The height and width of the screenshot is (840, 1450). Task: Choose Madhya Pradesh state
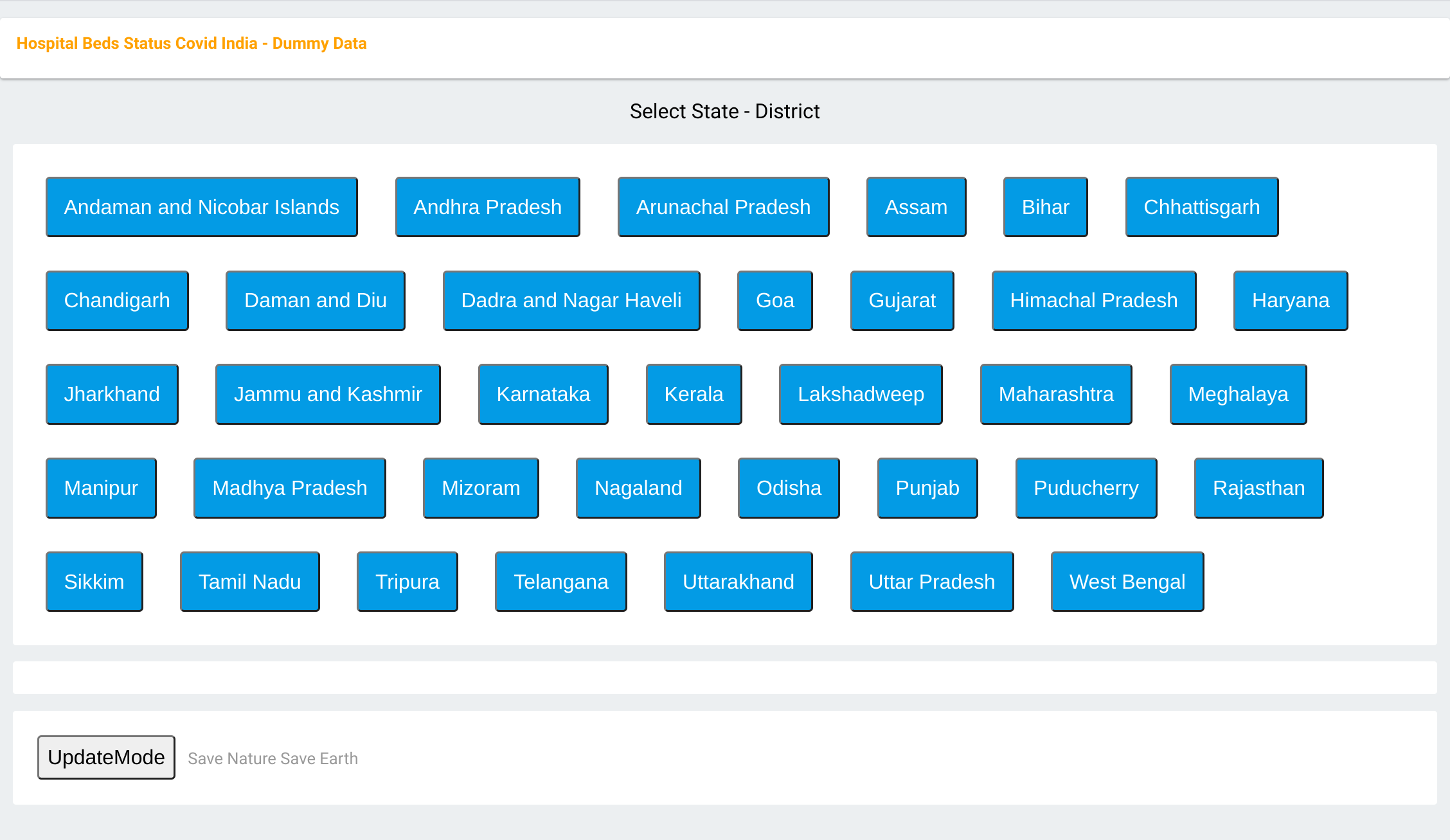[289, 488]
